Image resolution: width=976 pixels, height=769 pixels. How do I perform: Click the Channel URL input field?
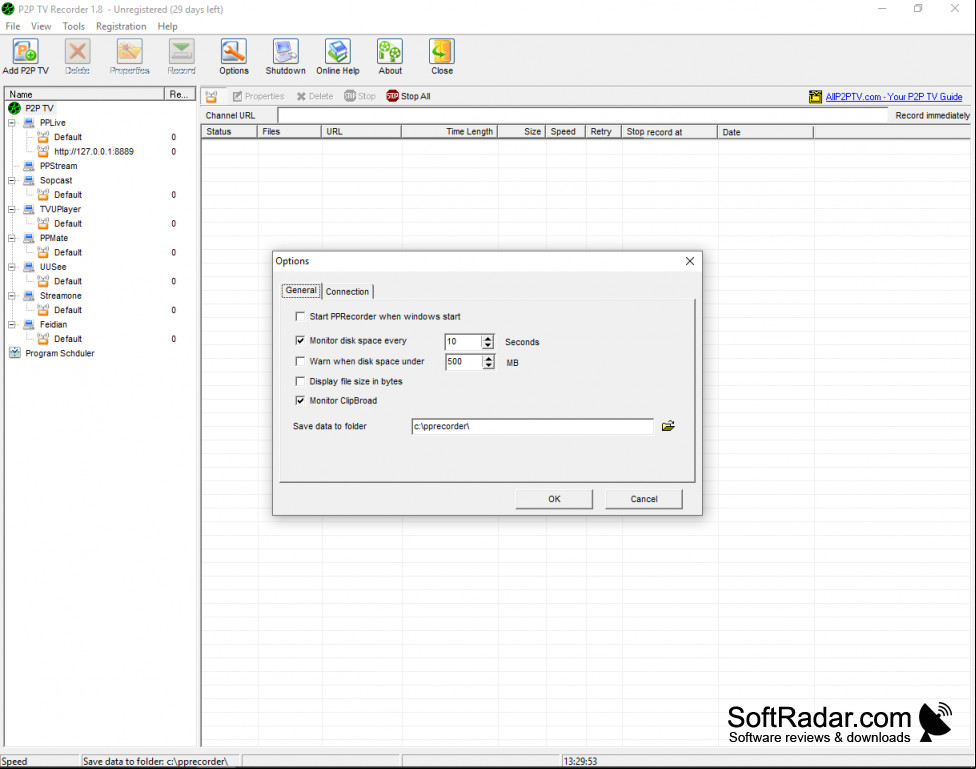[583, 115]
